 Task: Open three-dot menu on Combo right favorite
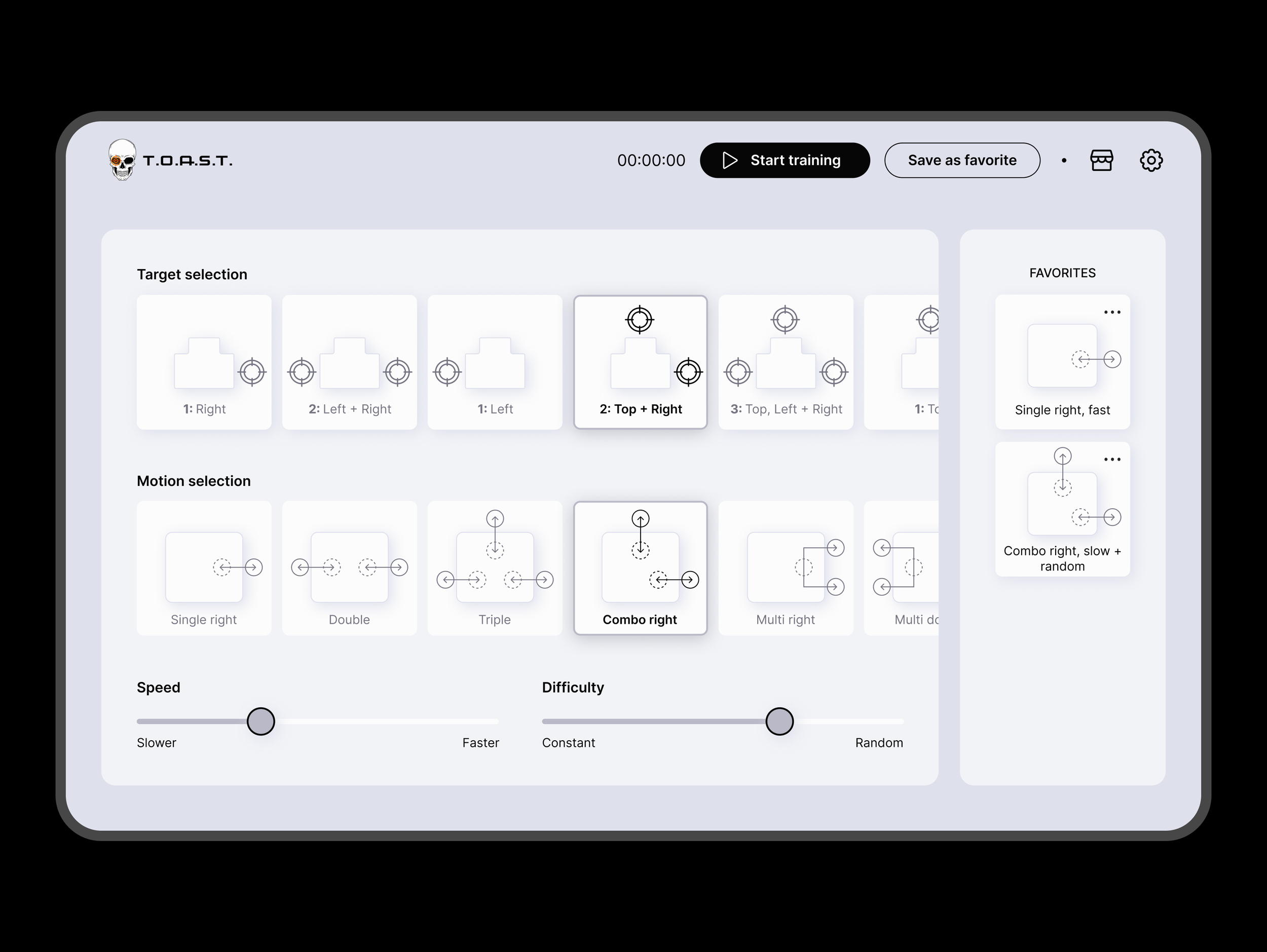coord(1112,460)
